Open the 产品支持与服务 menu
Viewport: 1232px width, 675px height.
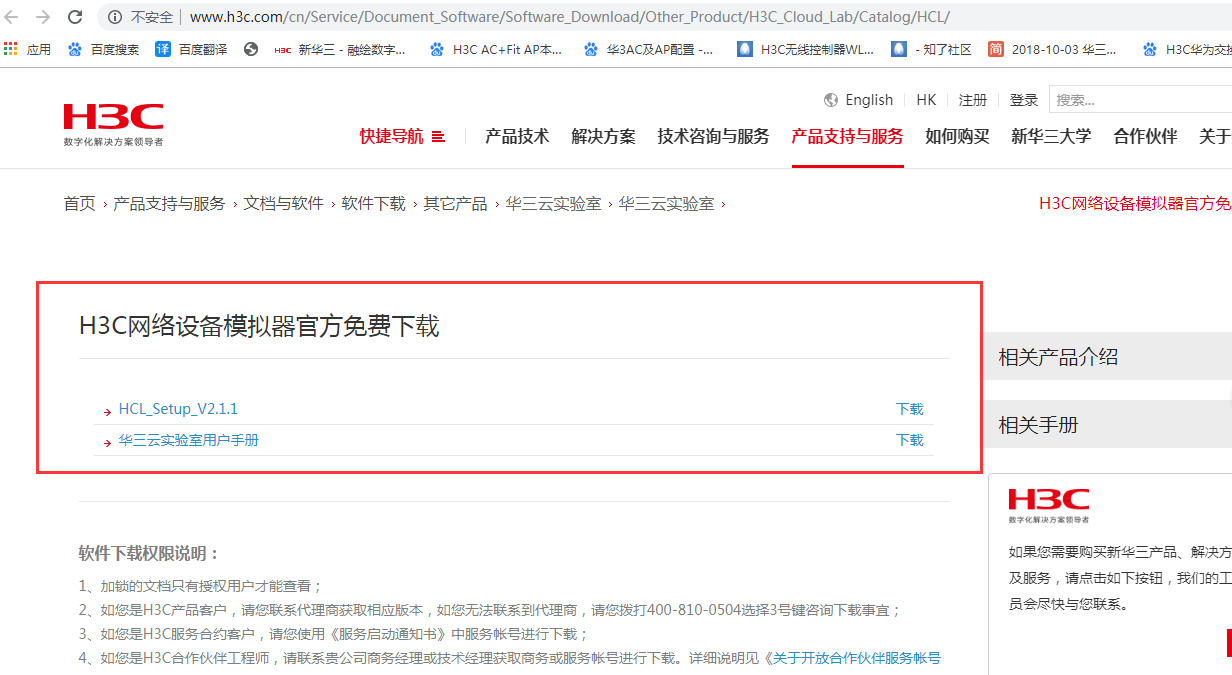(847, 136)
